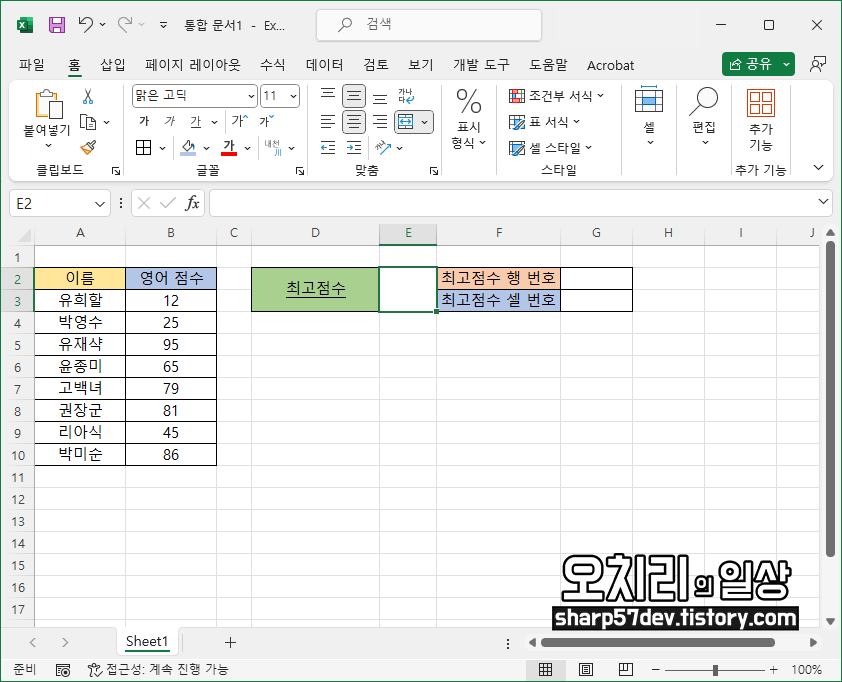Viewport: 842px width, 682px height.
Task: Open Customize Quick Access Toolbar arrow
Action: click(163, 25)
